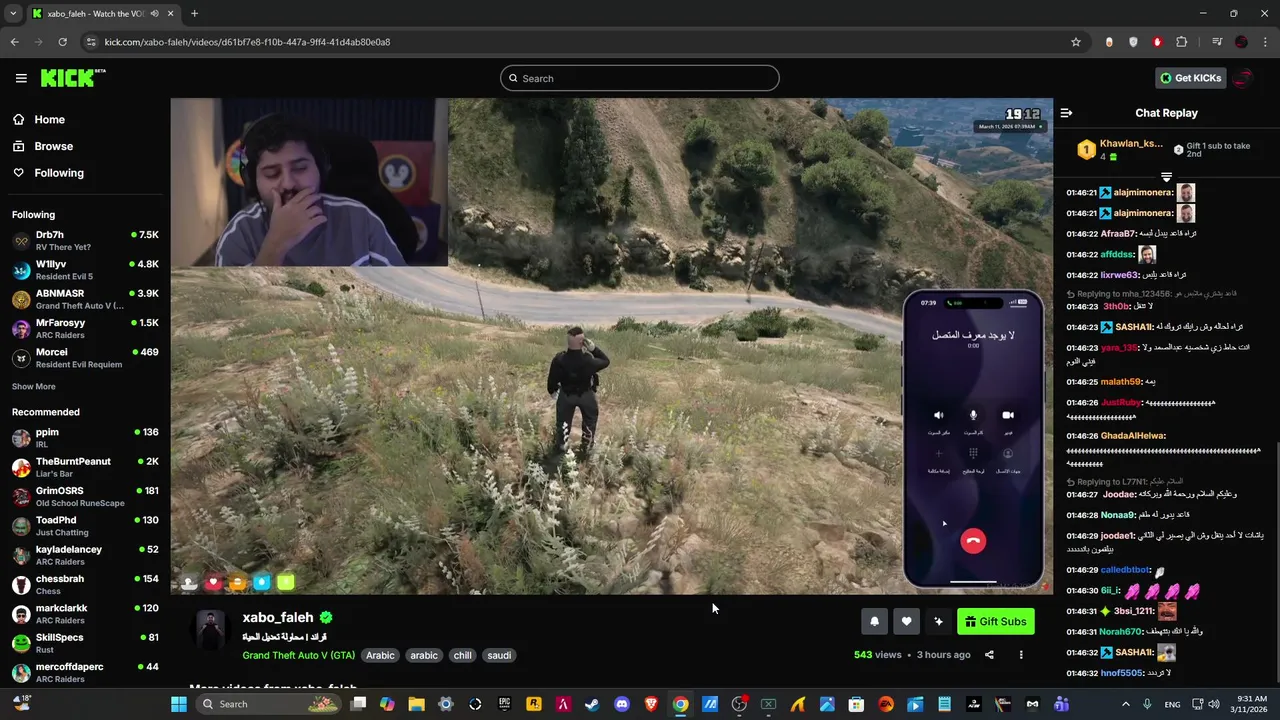1280x720 pixels.
Task: Click the heart follow icon
Action: coord(906,621)
